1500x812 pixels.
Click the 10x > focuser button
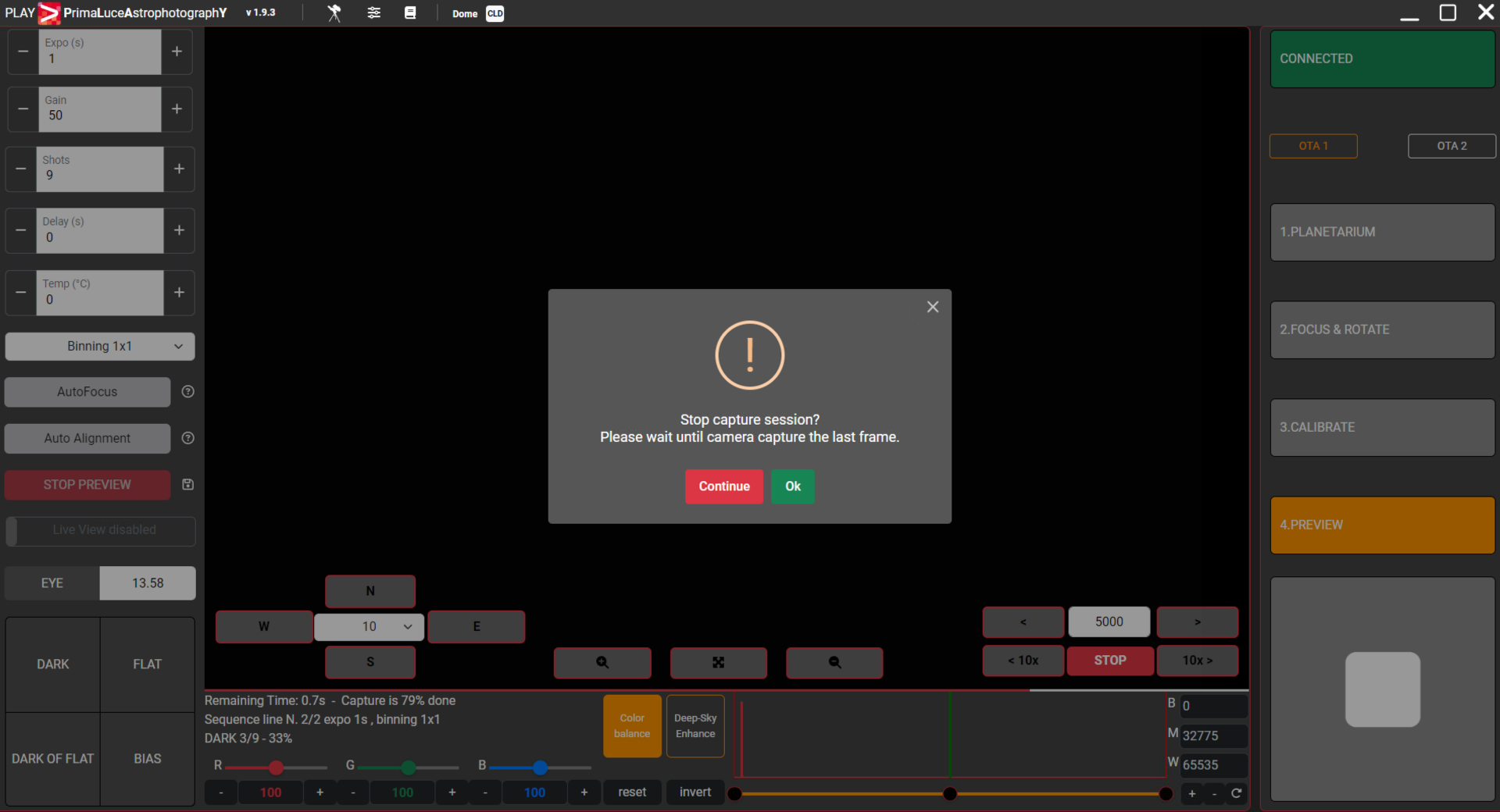pyautogui.click(x=1198, y=661)
